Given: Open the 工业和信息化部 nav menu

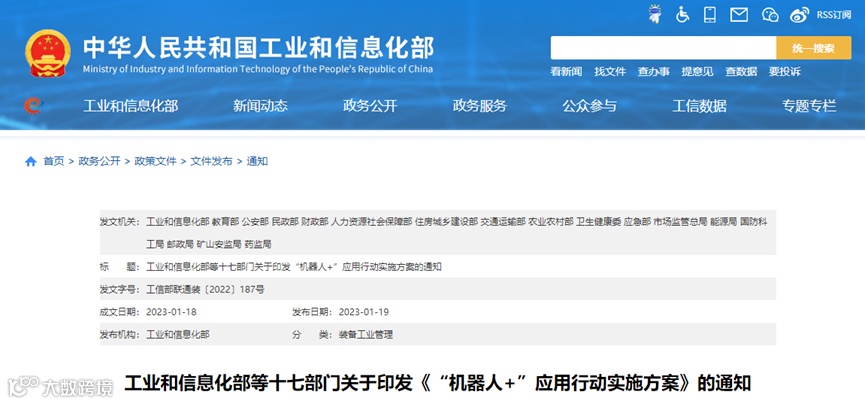Looking at the screenshot, I should tap(131, 105).
